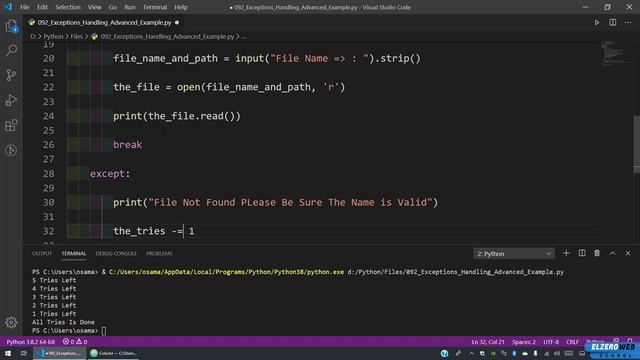Click the except: keyword on line 28
Viewport: 640px width, 360px height.
[110, 174]
